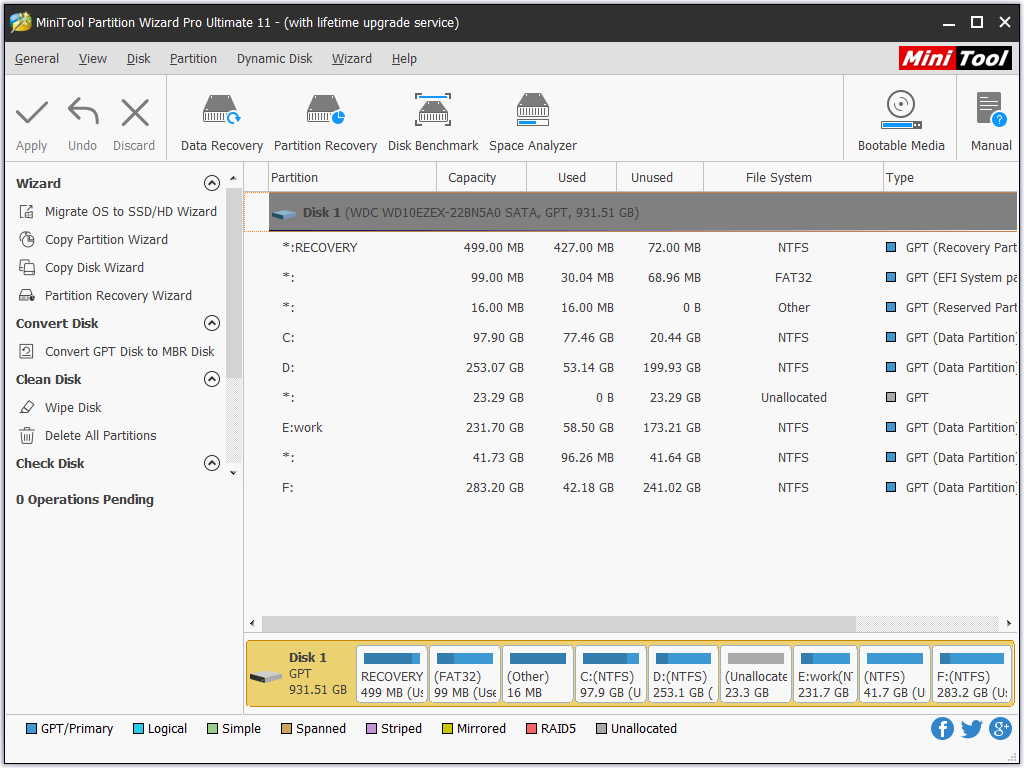
Task: Start Migrate OS to SSD/HD Wizard
Action: (x=131, y=212)
